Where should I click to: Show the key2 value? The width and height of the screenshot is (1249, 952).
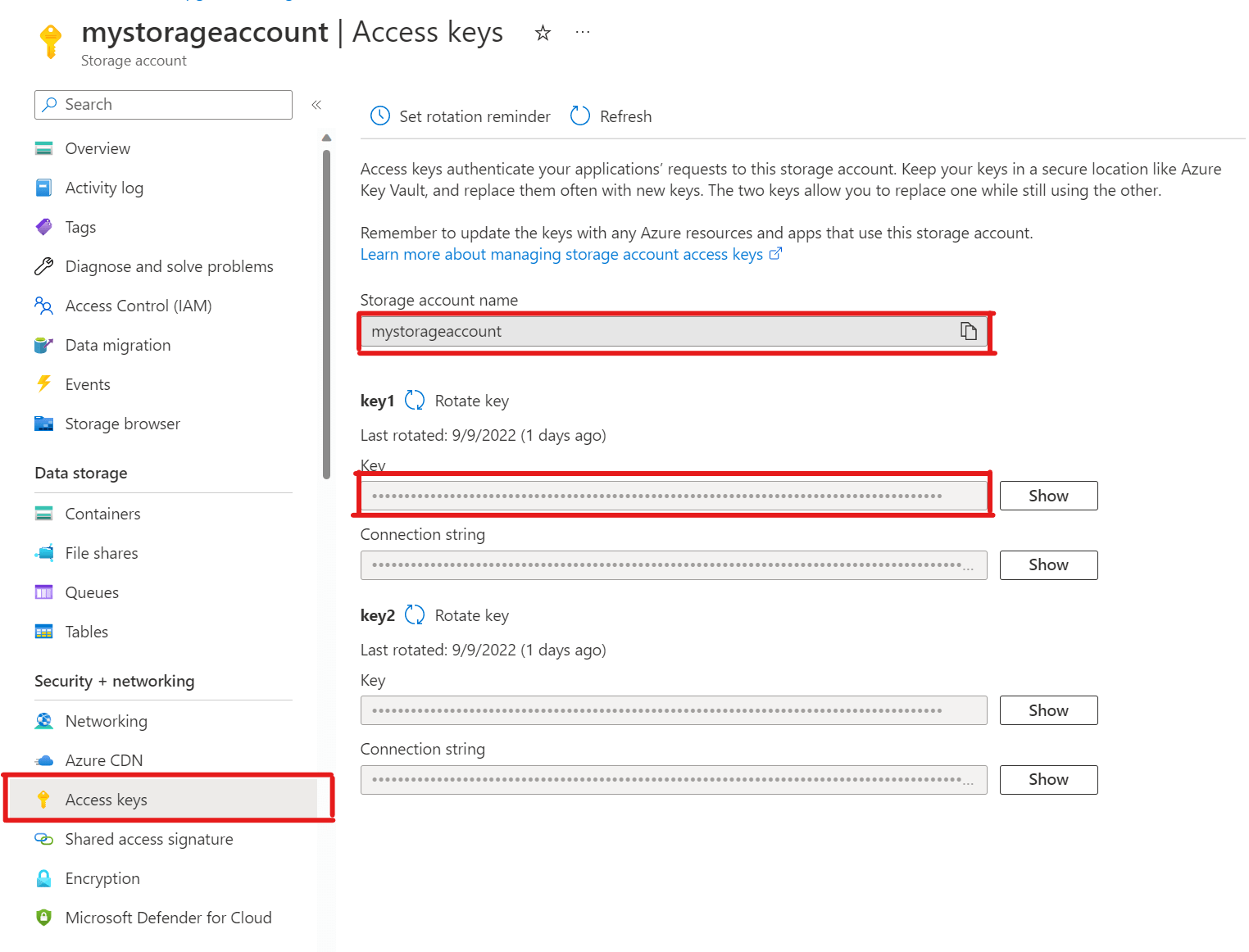click(x=1047, y=710)
